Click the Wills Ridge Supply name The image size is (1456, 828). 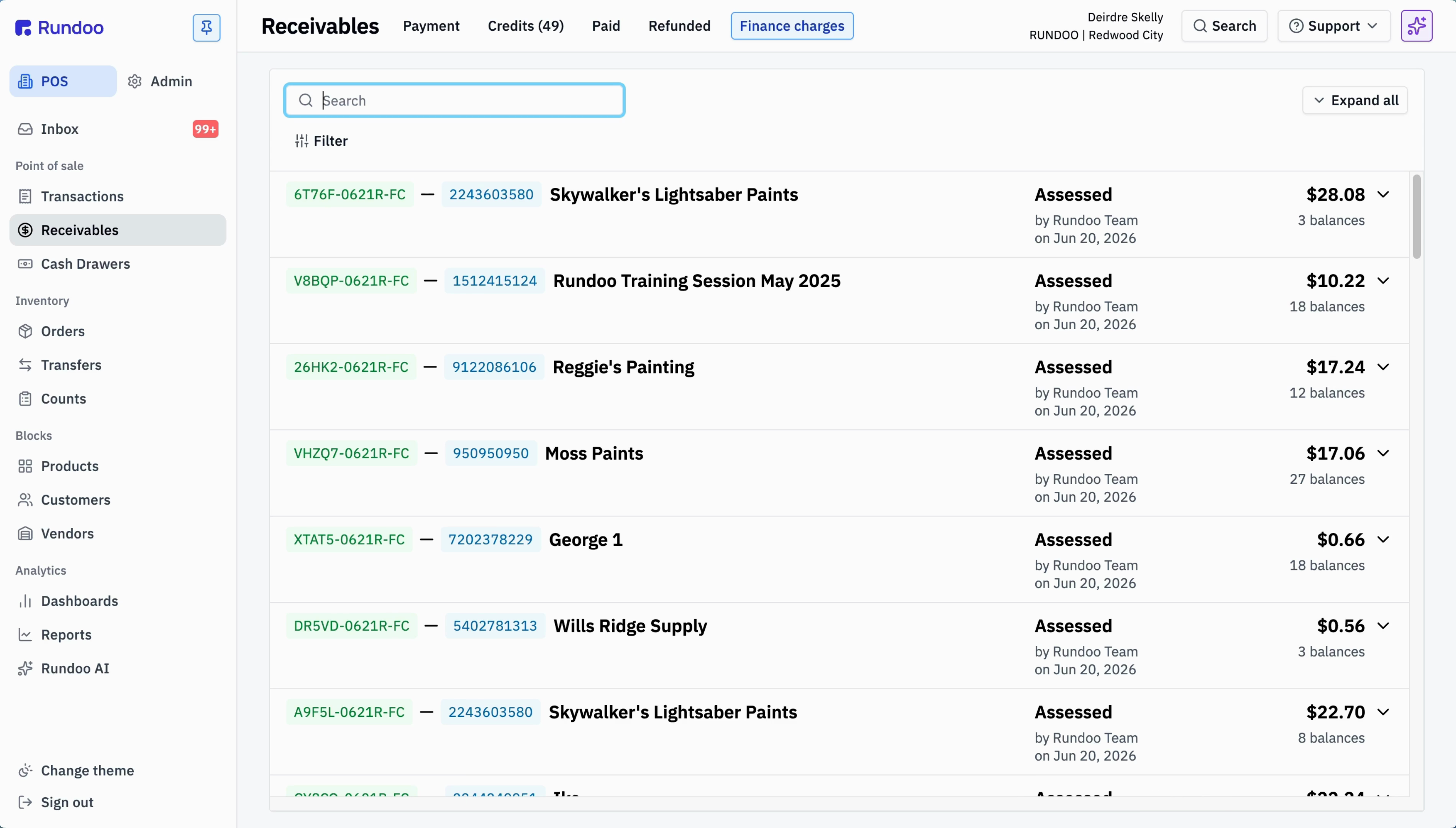(630, 626)
